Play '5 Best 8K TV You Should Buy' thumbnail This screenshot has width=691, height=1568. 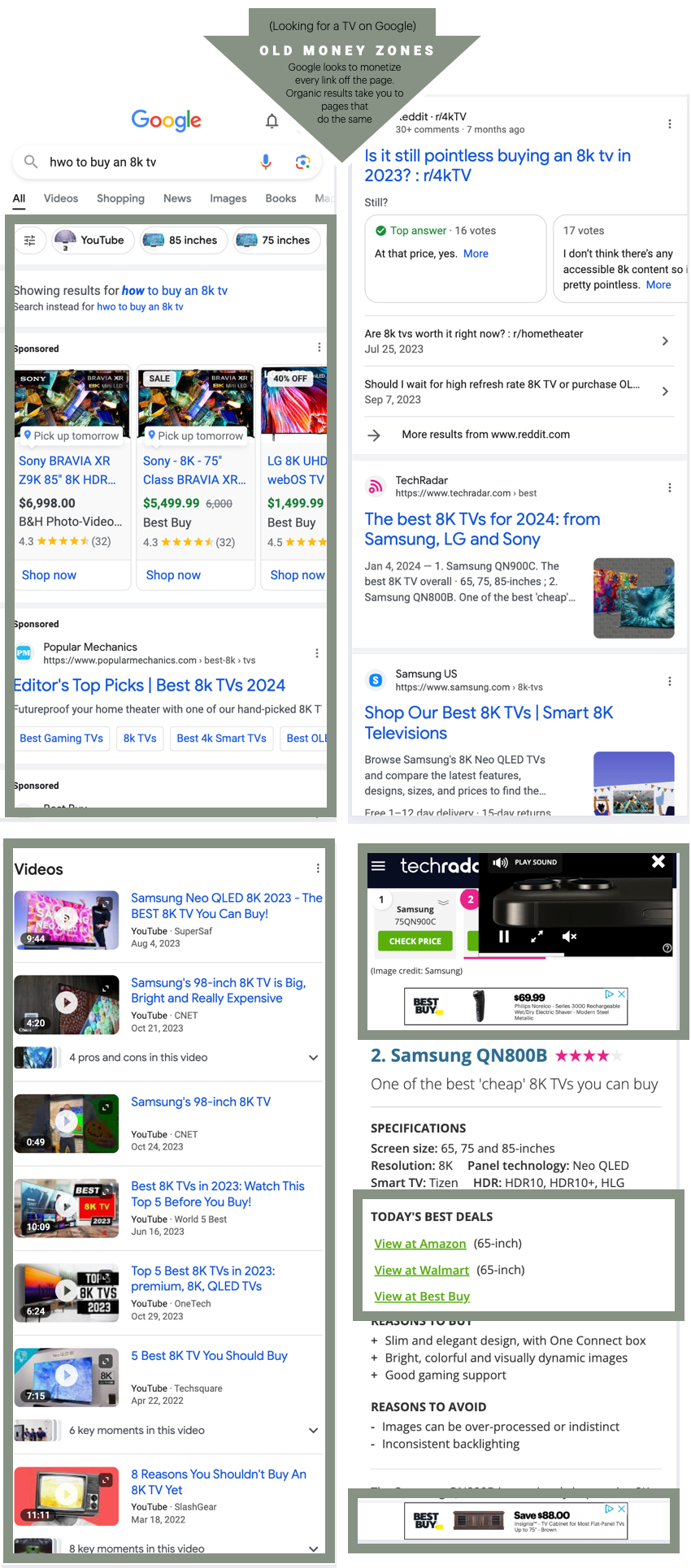[x=67, y=1378]
